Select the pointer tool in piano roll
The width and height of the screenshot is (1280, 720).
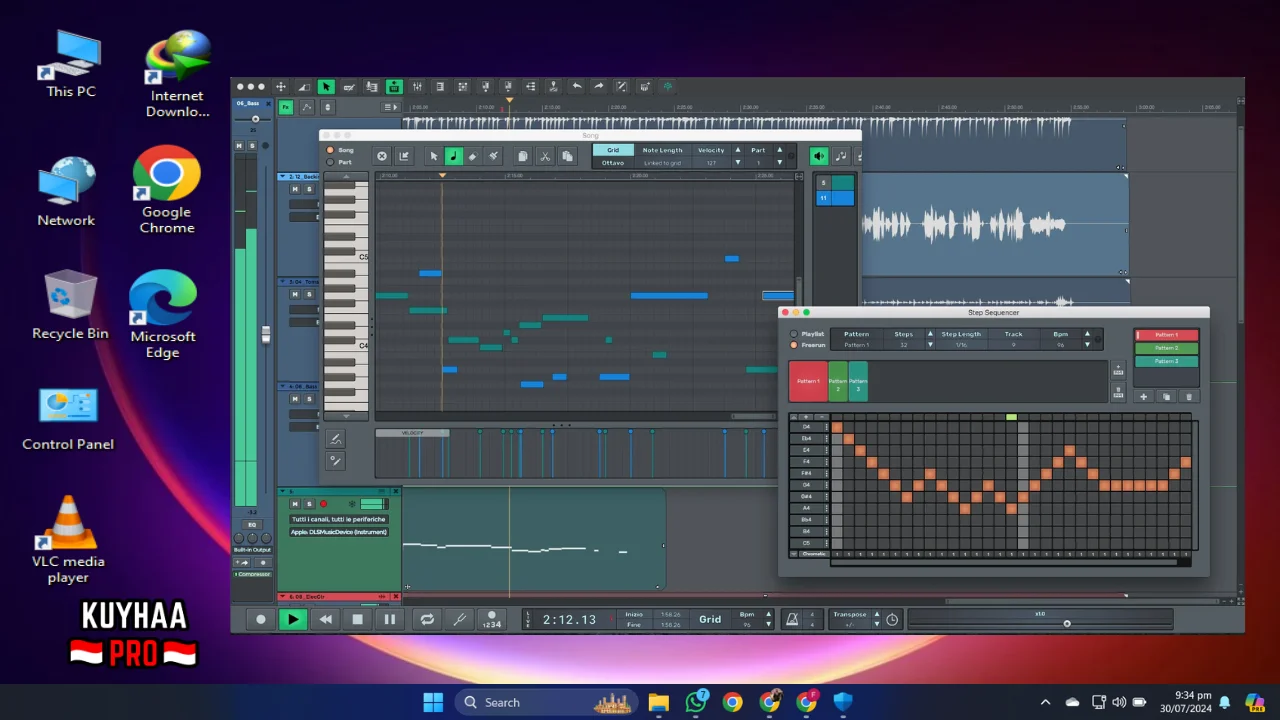point(434,156)
